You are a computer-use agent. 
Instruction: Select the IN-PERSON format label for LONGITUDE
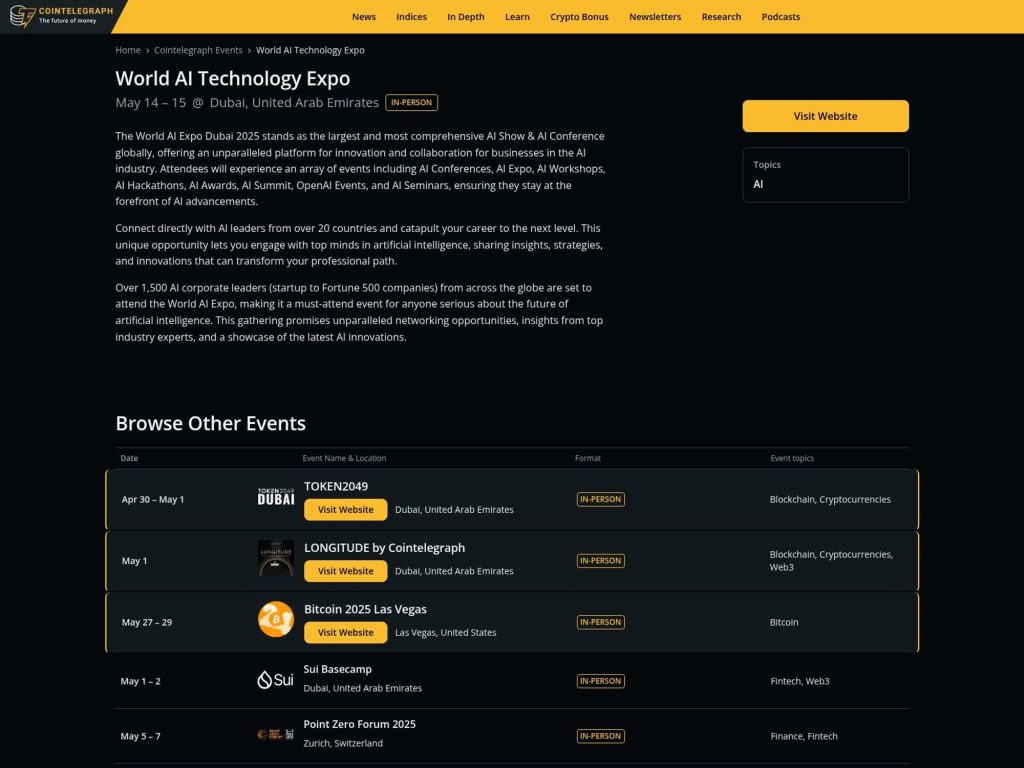600,560
